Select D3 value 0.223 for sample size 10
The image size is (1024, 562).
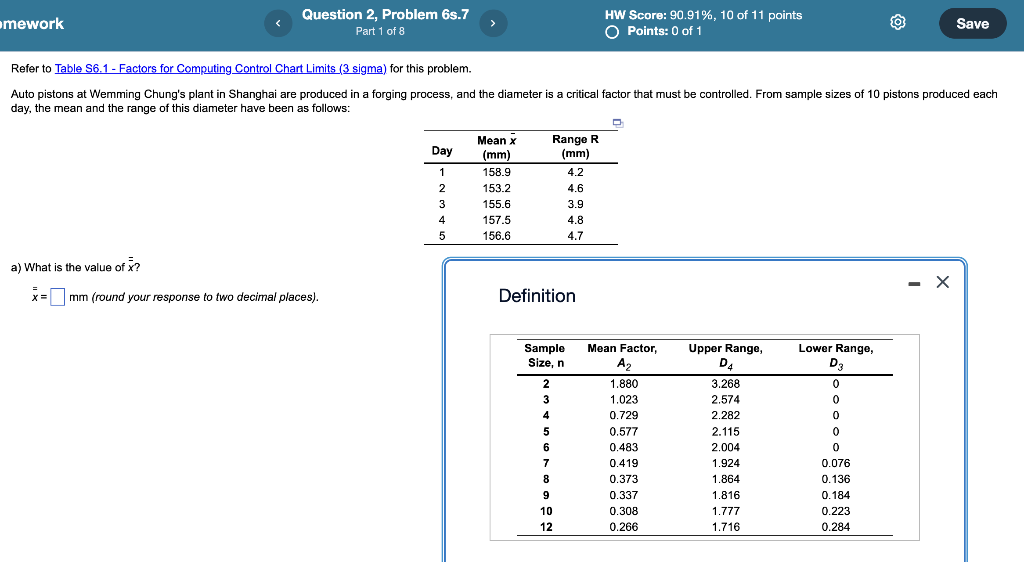(836, 511)
